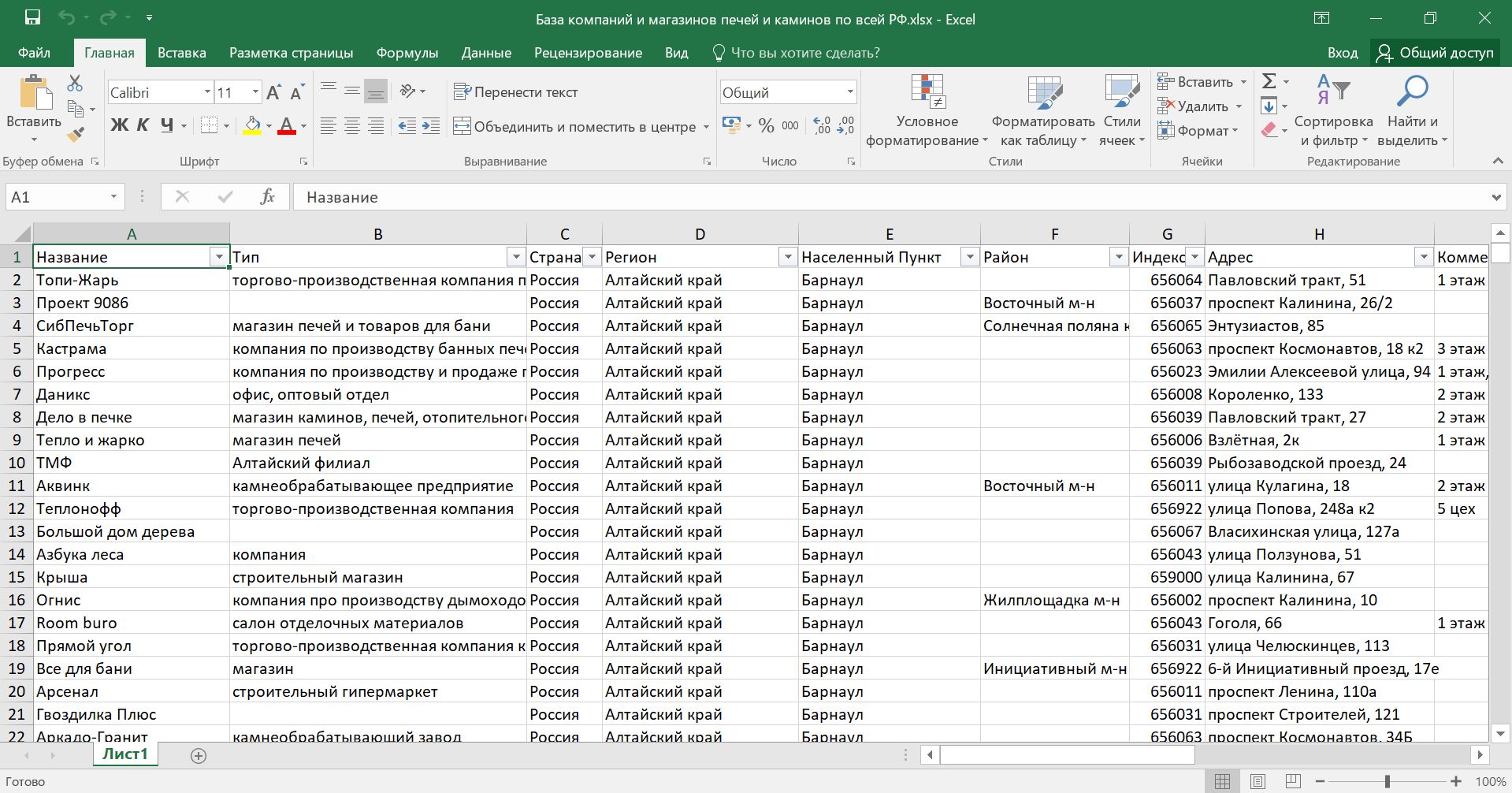The image size is (1512, 793).
Task: Click the Insert Function fx icon
Action: (x=267, y=196)
